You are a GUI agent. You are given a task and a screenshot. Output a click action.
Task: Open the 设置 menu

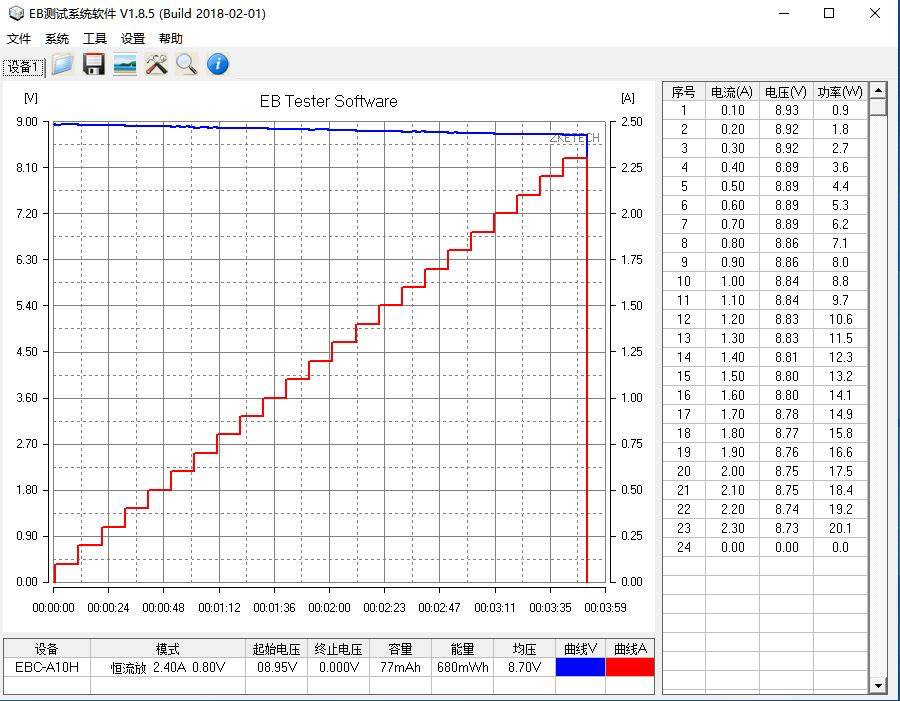(133, 39)
